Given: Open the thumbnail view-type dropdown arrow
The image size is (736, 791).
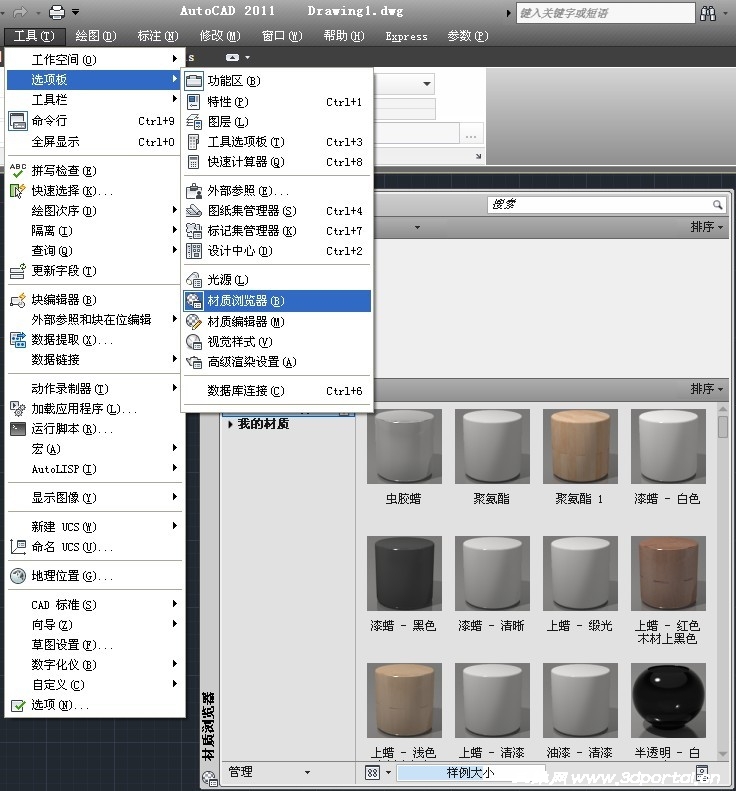Looking at the screenshot, I should tap(388, 772).
